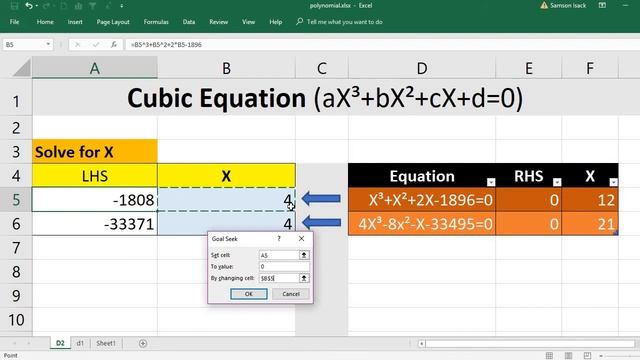Click cell A6 showing -33371
Image resolution: width=640 pixels, height=360 pixels.
[95, 224]
